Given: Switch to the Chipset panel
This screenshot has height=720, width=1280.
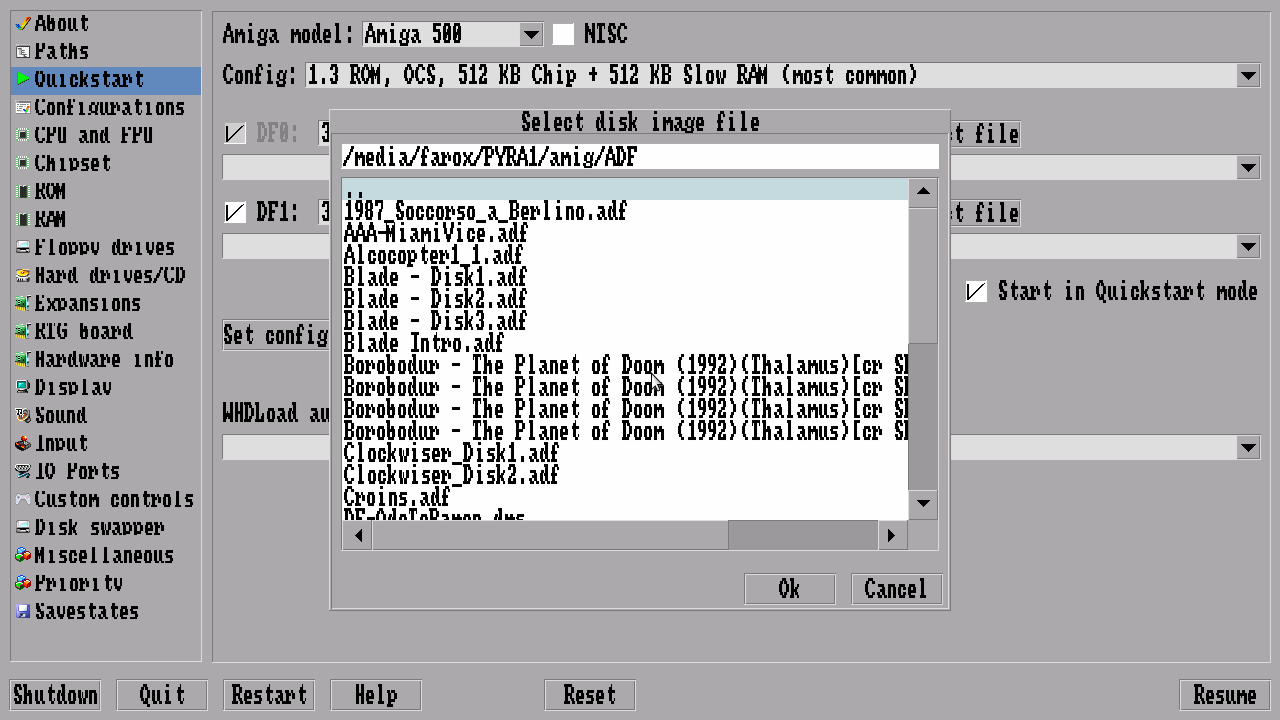Looking at the screenshot, I should pyautogui.click(x=72, y=163).
